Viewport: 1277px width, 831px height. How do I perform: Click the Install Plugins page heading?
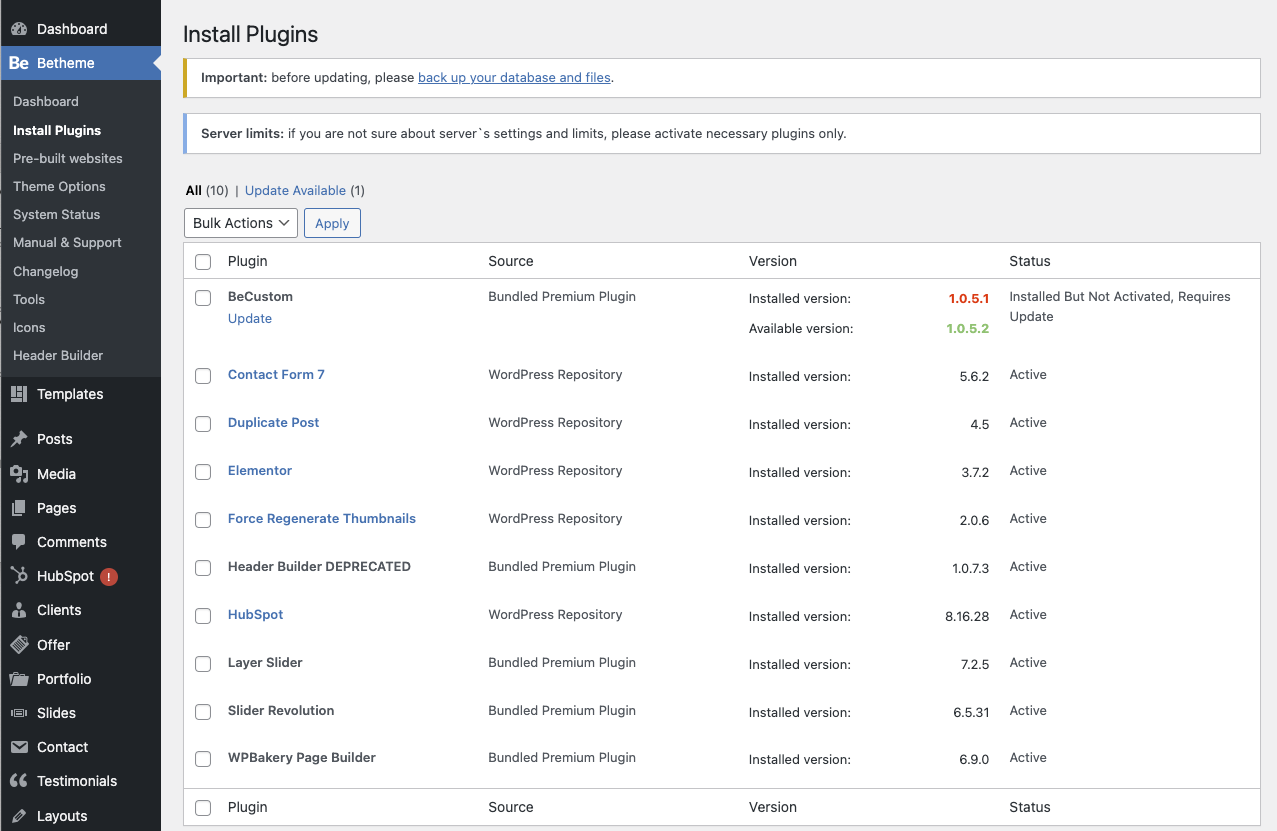[251, 34]
